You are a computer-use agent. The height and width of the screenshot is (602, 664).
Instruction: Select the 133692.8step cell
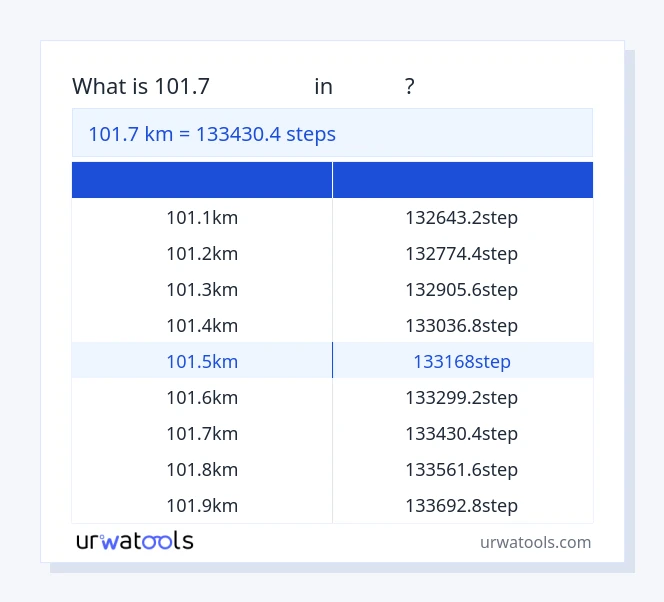pyautogui.click(x=461, y=505)
